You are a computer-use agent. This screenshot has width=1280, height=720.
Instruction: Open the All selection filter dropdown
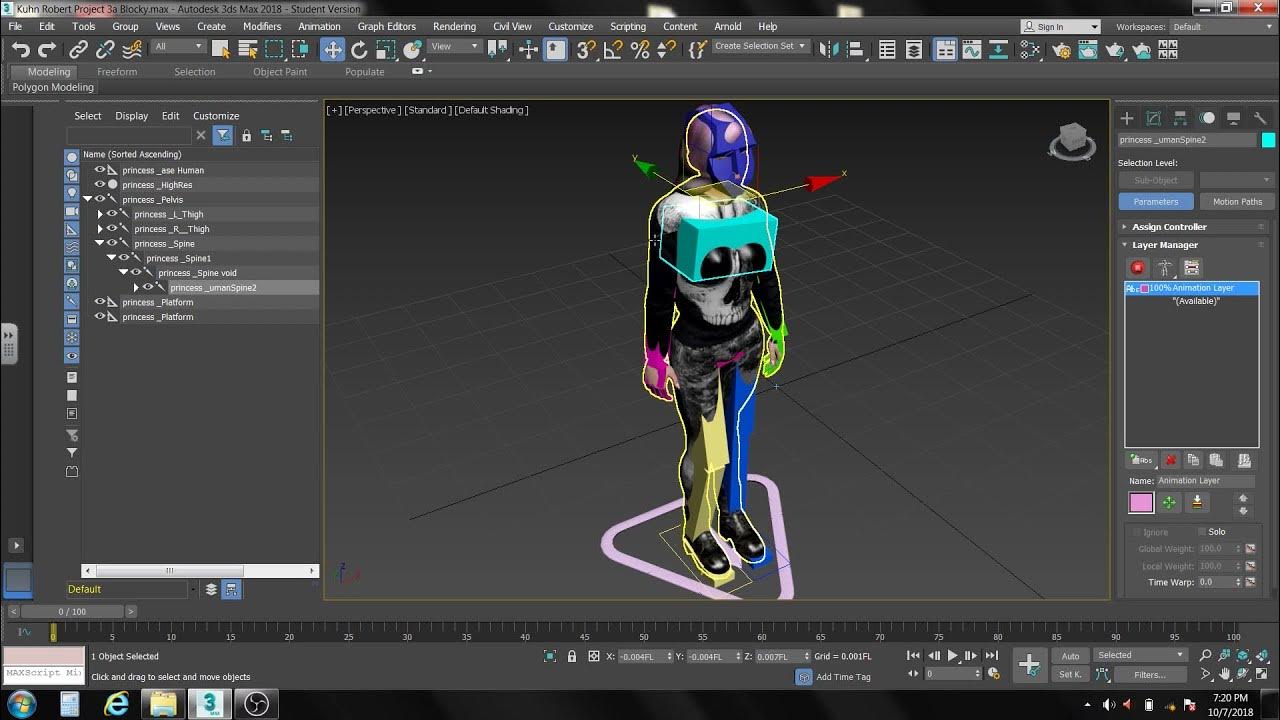(x=178, y=47)
